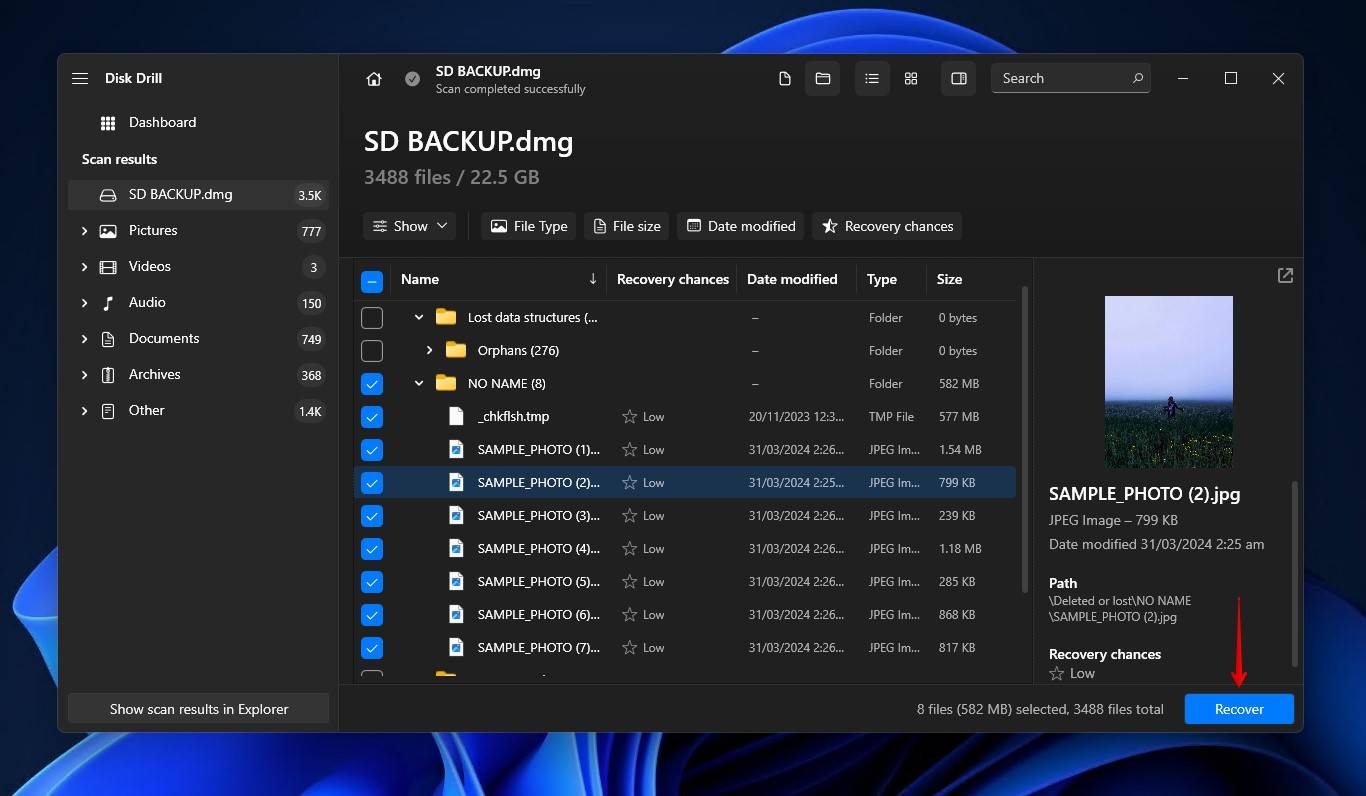1366x796 pixels.
Task: Uncheck SAMPLE_PHOTO (3) checkbox
Action: (371, 516)
